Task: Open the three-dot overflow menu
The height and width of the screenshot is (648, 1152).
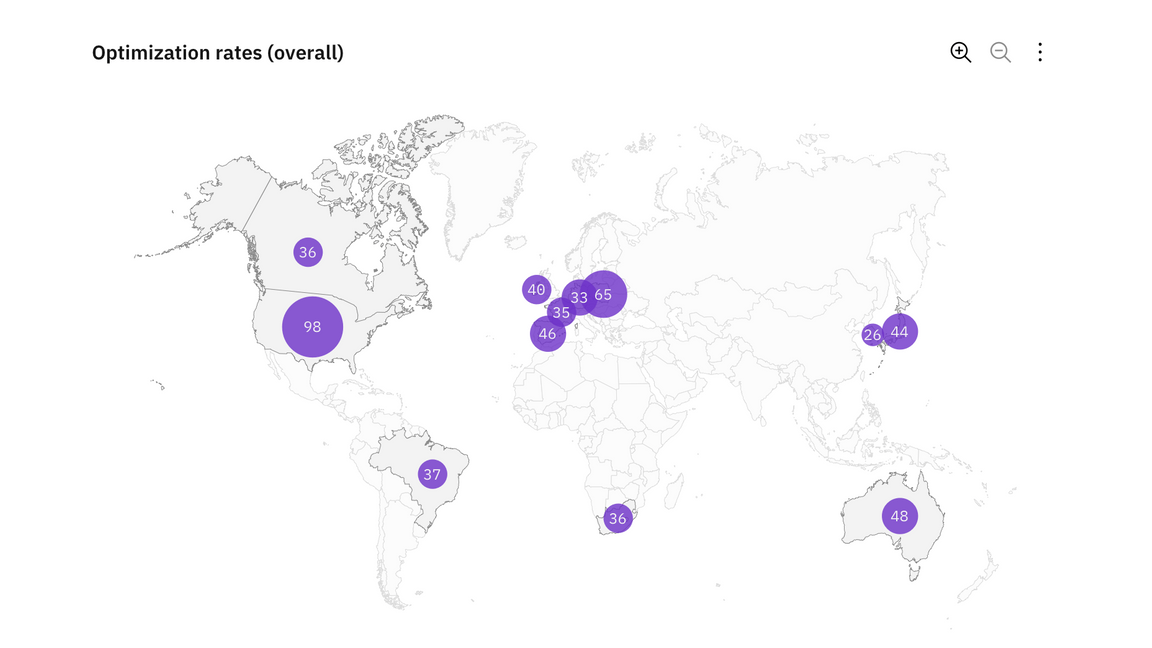Action: (x=1040, y=53)
